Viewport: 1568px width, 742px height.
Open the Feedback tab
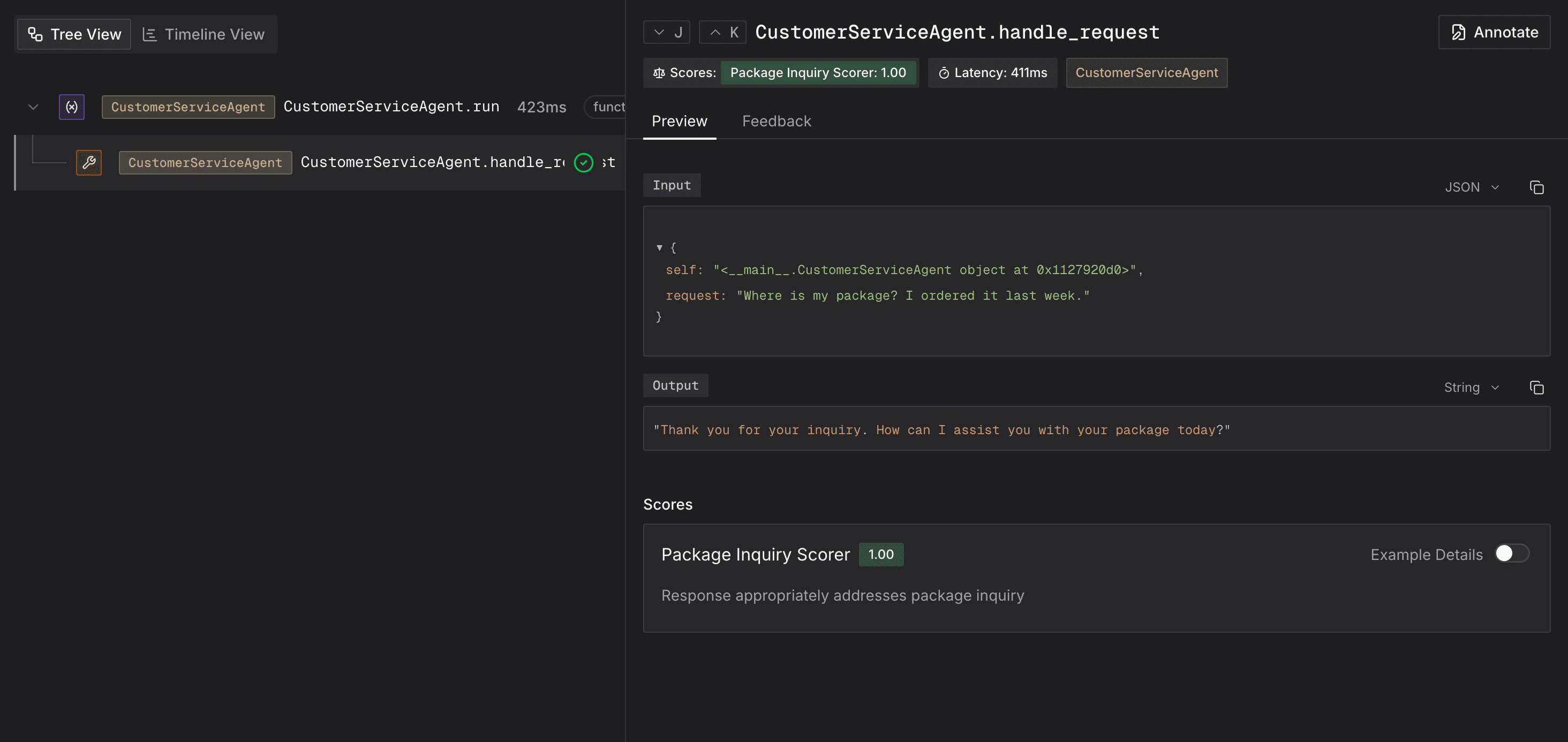click(776, 121)
